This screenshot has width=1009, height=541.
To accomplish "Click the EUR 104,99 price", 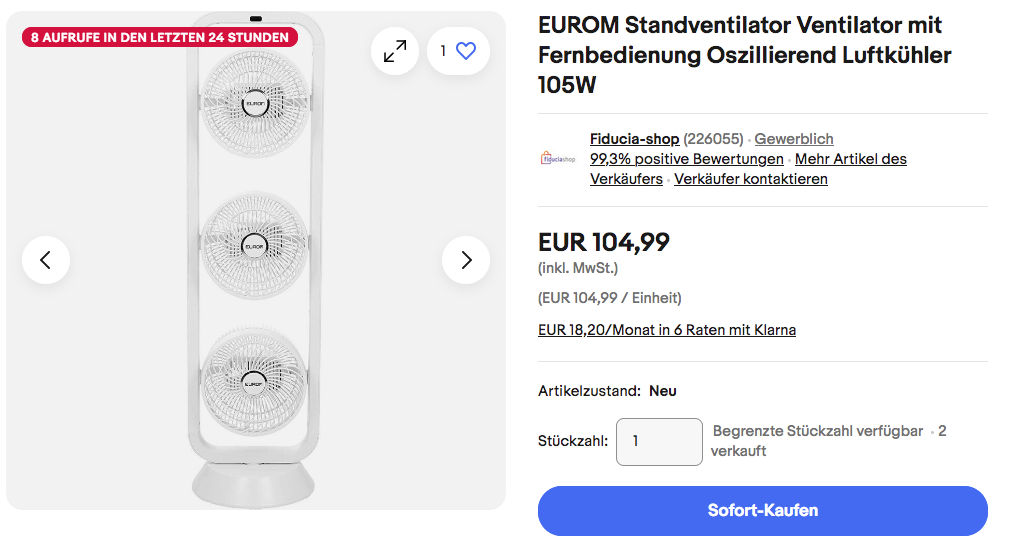I will [x=603, y=242].
